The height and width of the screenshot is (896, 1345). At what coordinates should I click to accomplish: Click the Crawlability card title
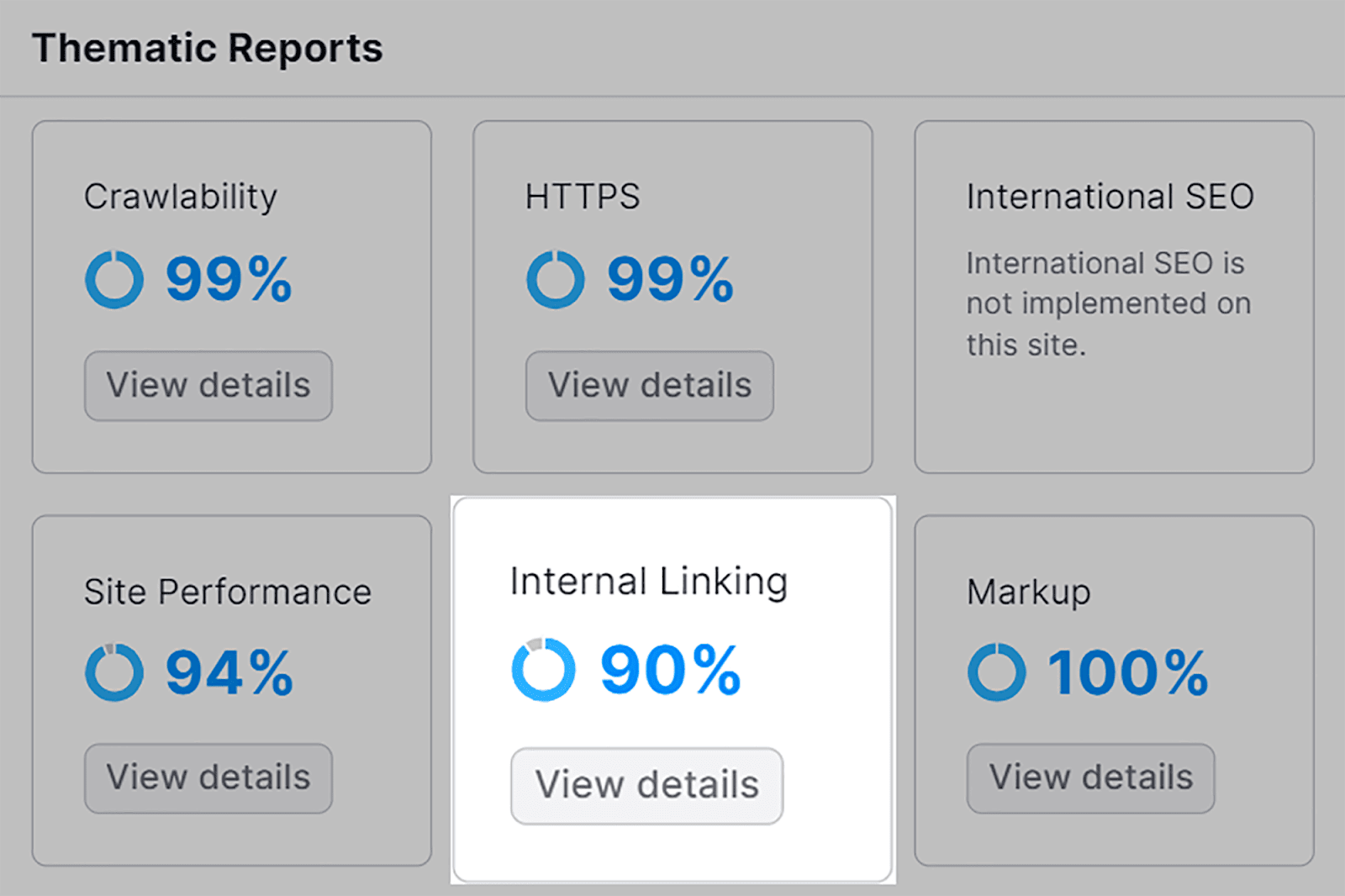tap(181, 196)
